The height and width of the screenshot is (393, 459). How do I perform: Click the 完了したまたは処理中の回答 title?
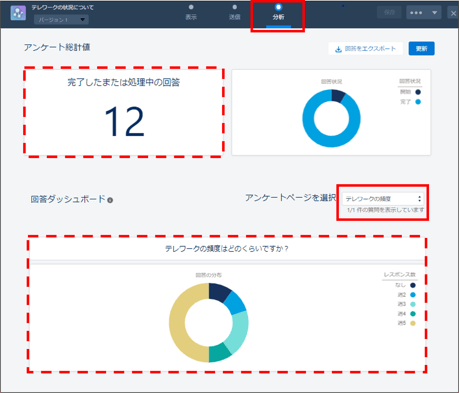pyautogui.click(x=124, y=82)
